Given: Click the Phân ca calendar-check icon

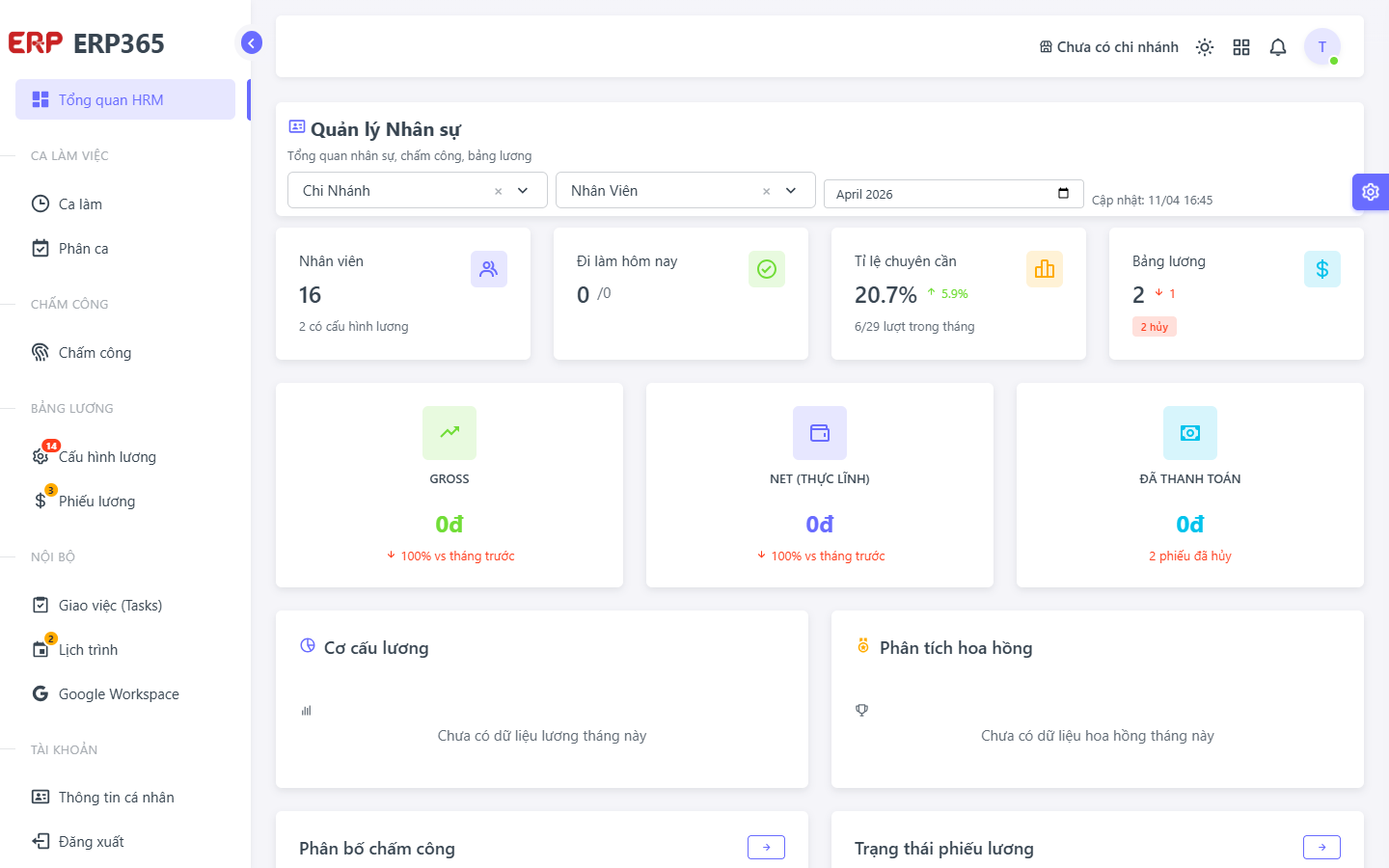Looking at the screenshot, I should coord(41,248).
